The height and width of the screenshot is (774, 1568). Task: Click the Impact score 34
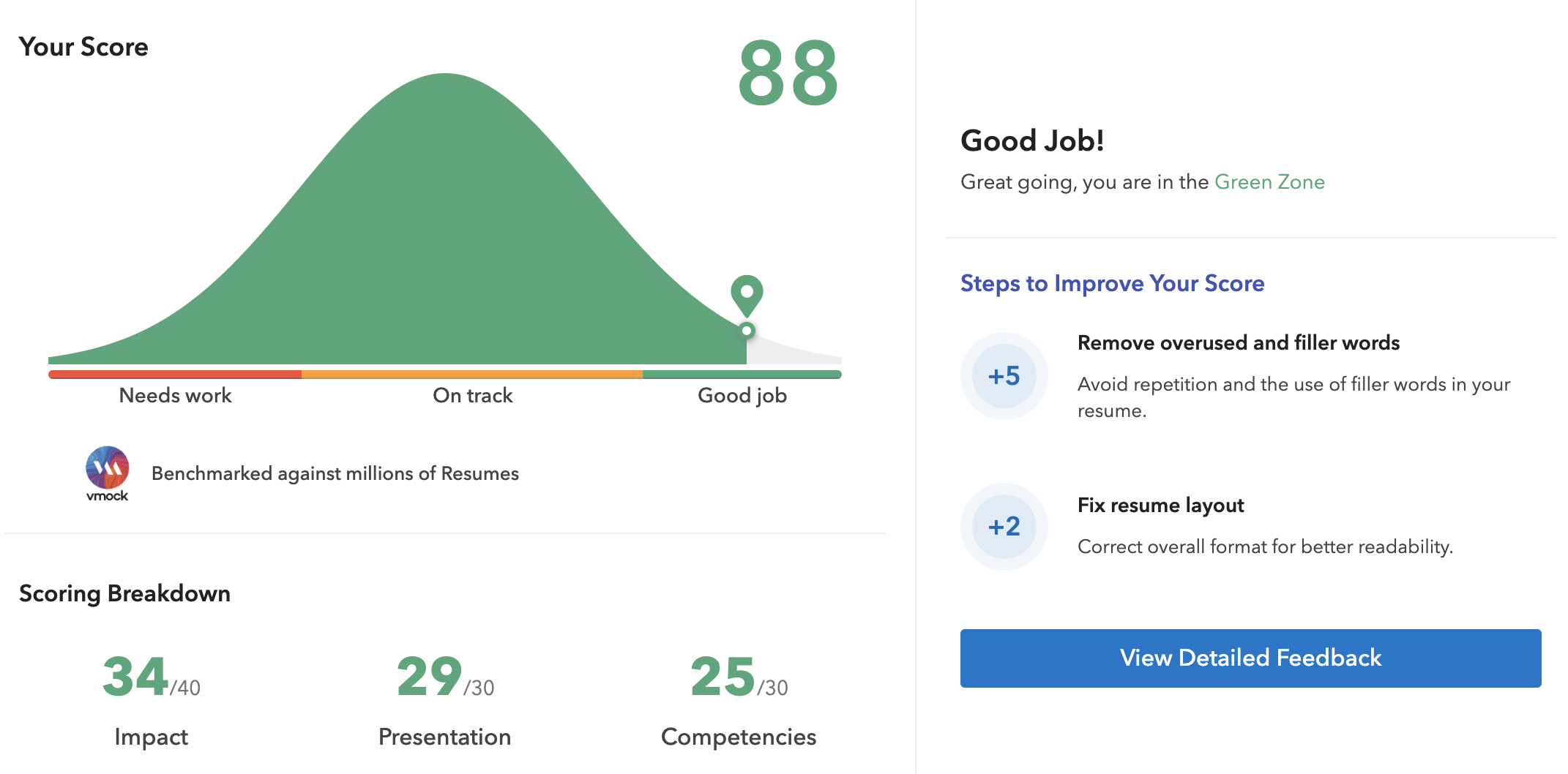136,677
